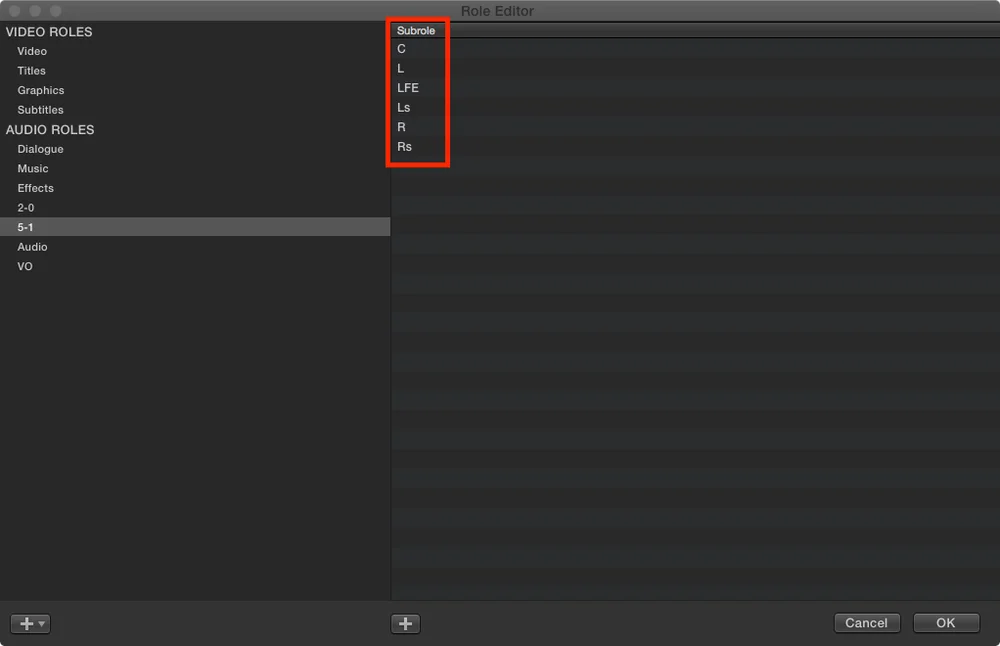Choose the Music audio role
The height and width of the screenshot is (646, 1000).
[x=195, y=168]
